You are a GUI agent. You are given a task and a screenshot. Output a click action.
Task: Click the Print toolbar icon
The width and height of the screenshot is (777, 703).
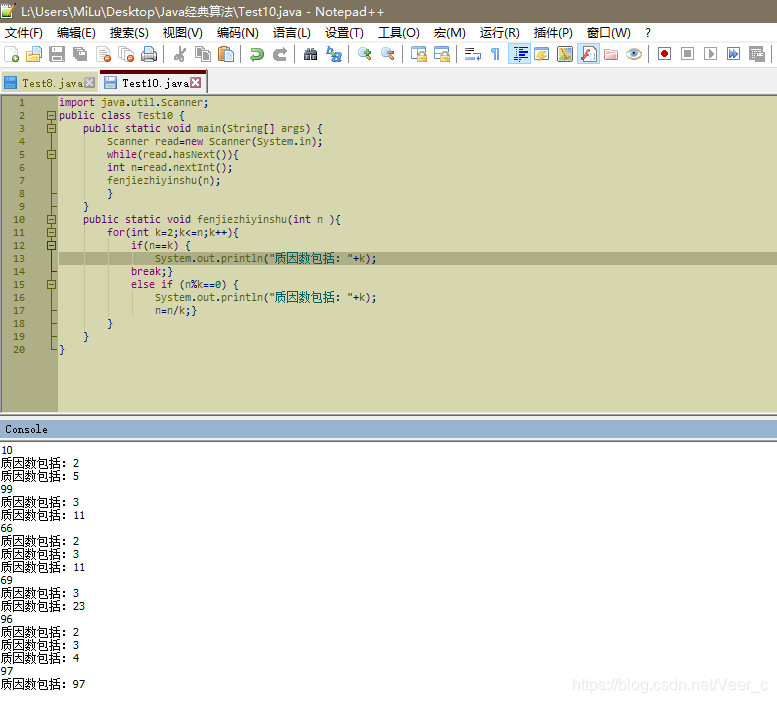[x=149, y=54]
